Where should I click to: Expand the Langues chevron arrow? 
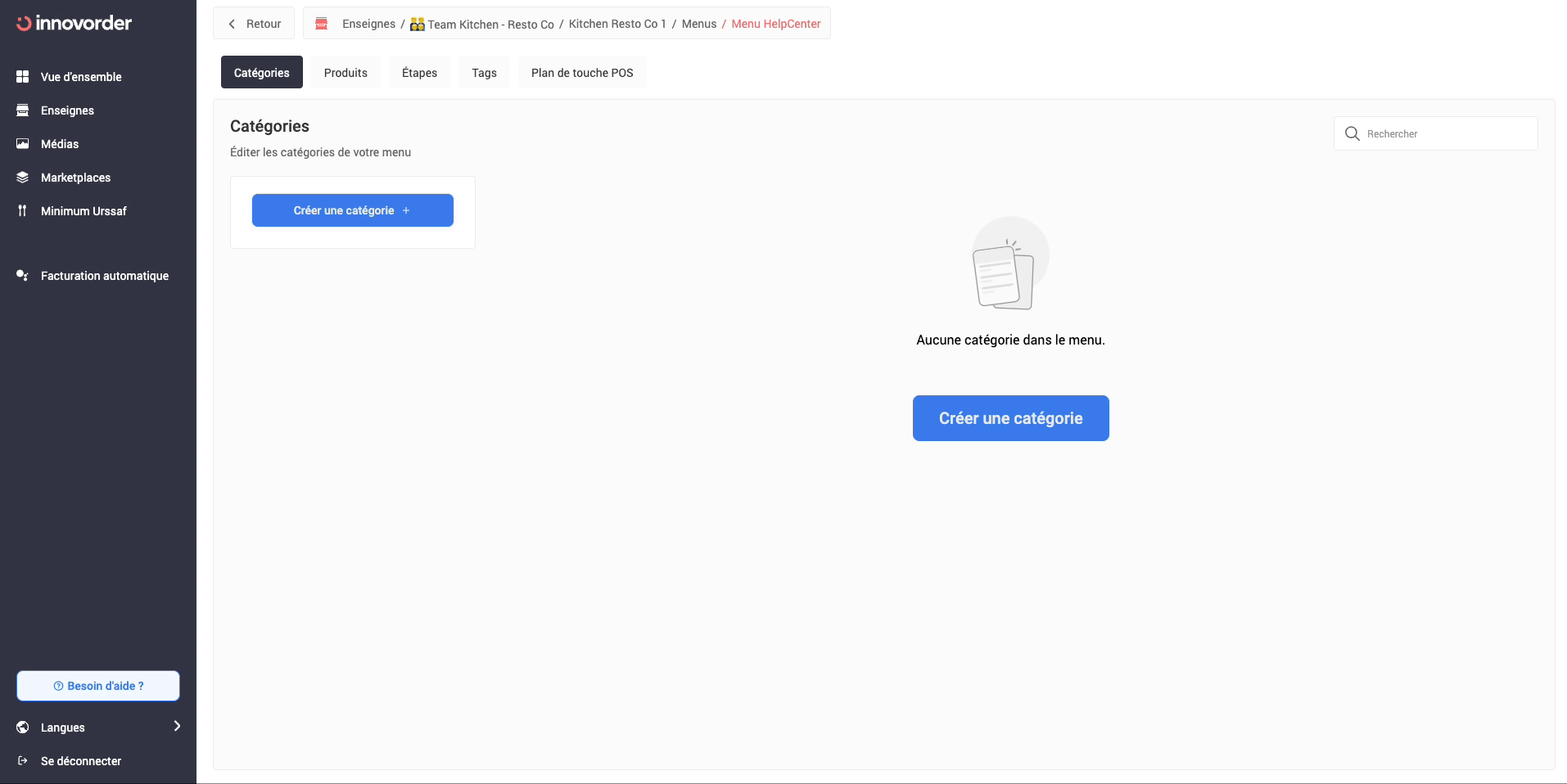pyautogui.click(x=177, y=727)
